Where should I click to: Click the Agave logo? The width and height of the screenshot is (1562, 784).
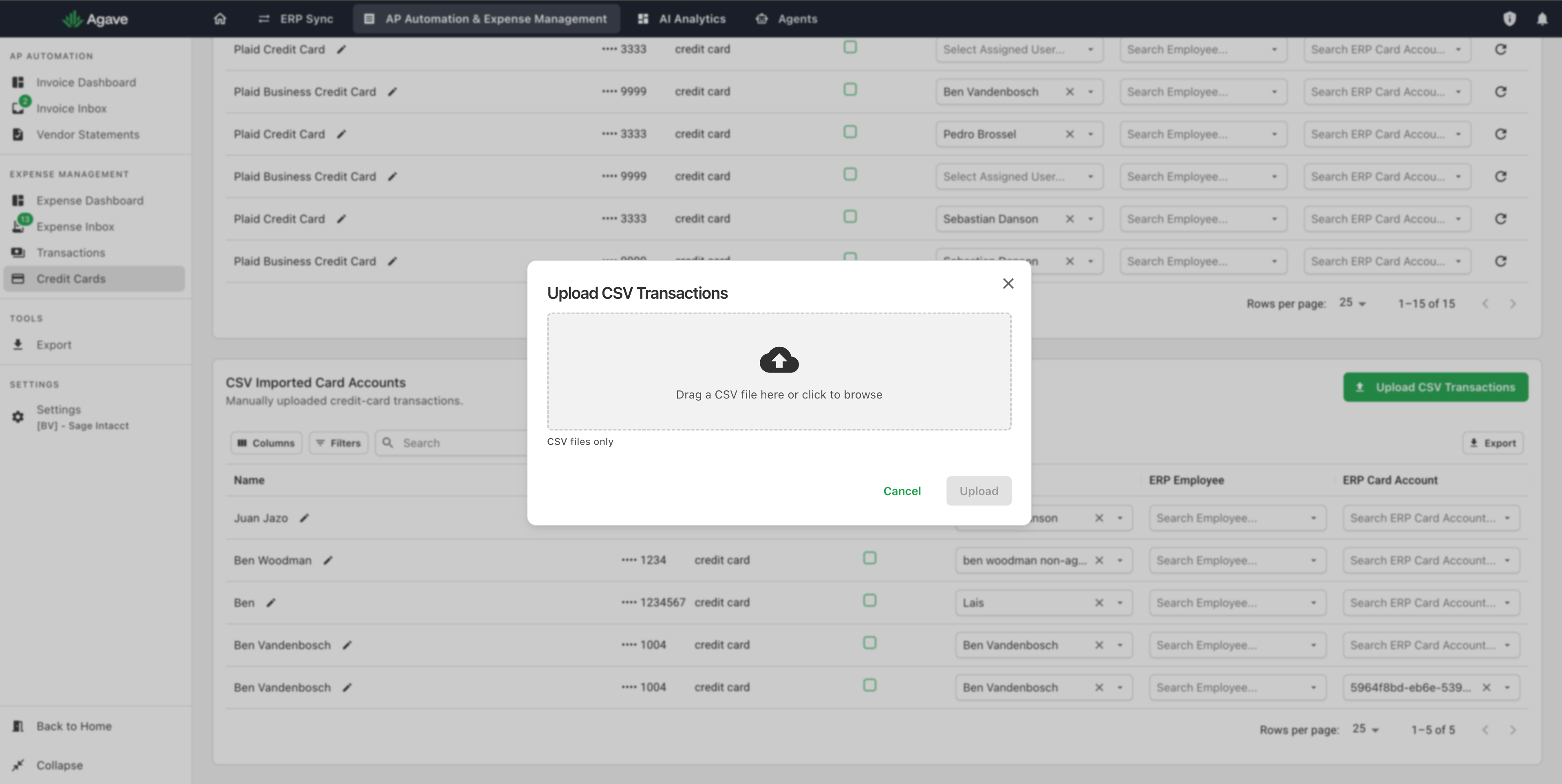(x=95, y=19)
